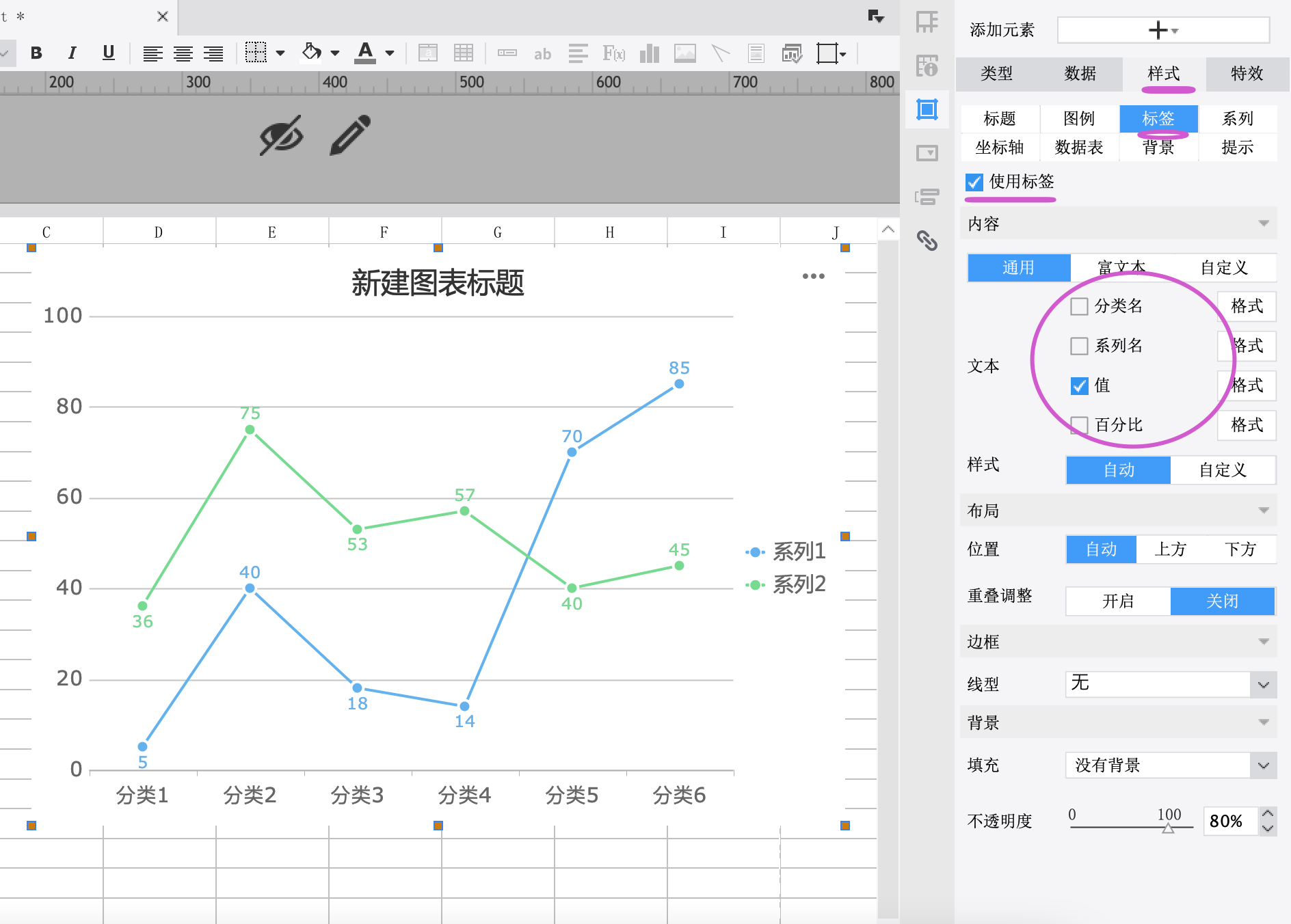This screenshot has height=924, width=1291.
Task: Set label style to 自定义
Action: tap(1223, 470)
